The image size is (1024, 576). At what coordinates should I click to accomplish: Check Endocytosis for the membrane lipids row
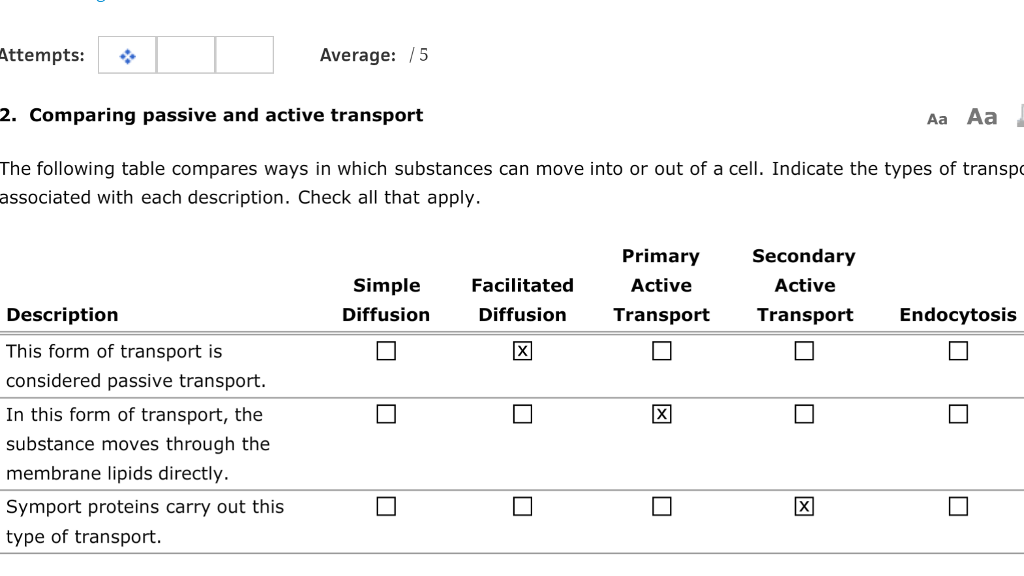(958, 414)
